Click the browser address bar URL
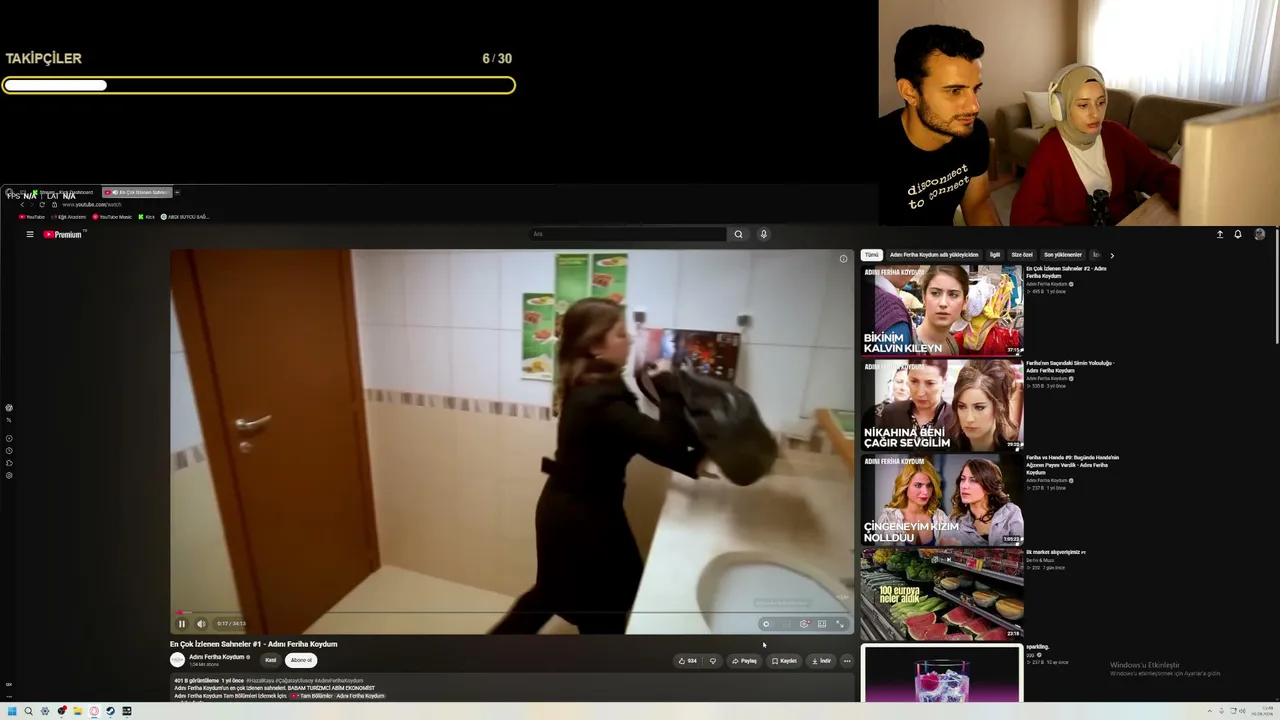This screenshot has width=1280, height=720. pos(92,204)
